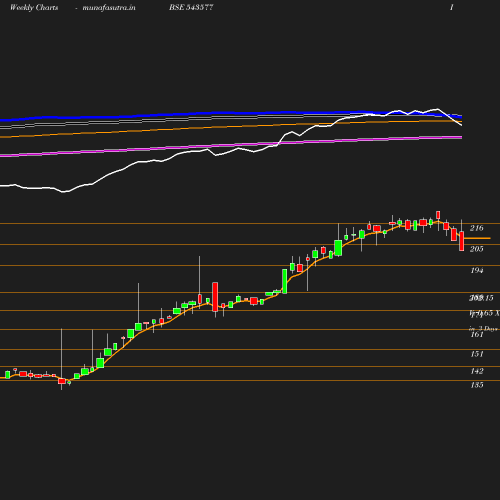
Task: Click the 142 price axis label
Action: (477, 371)
